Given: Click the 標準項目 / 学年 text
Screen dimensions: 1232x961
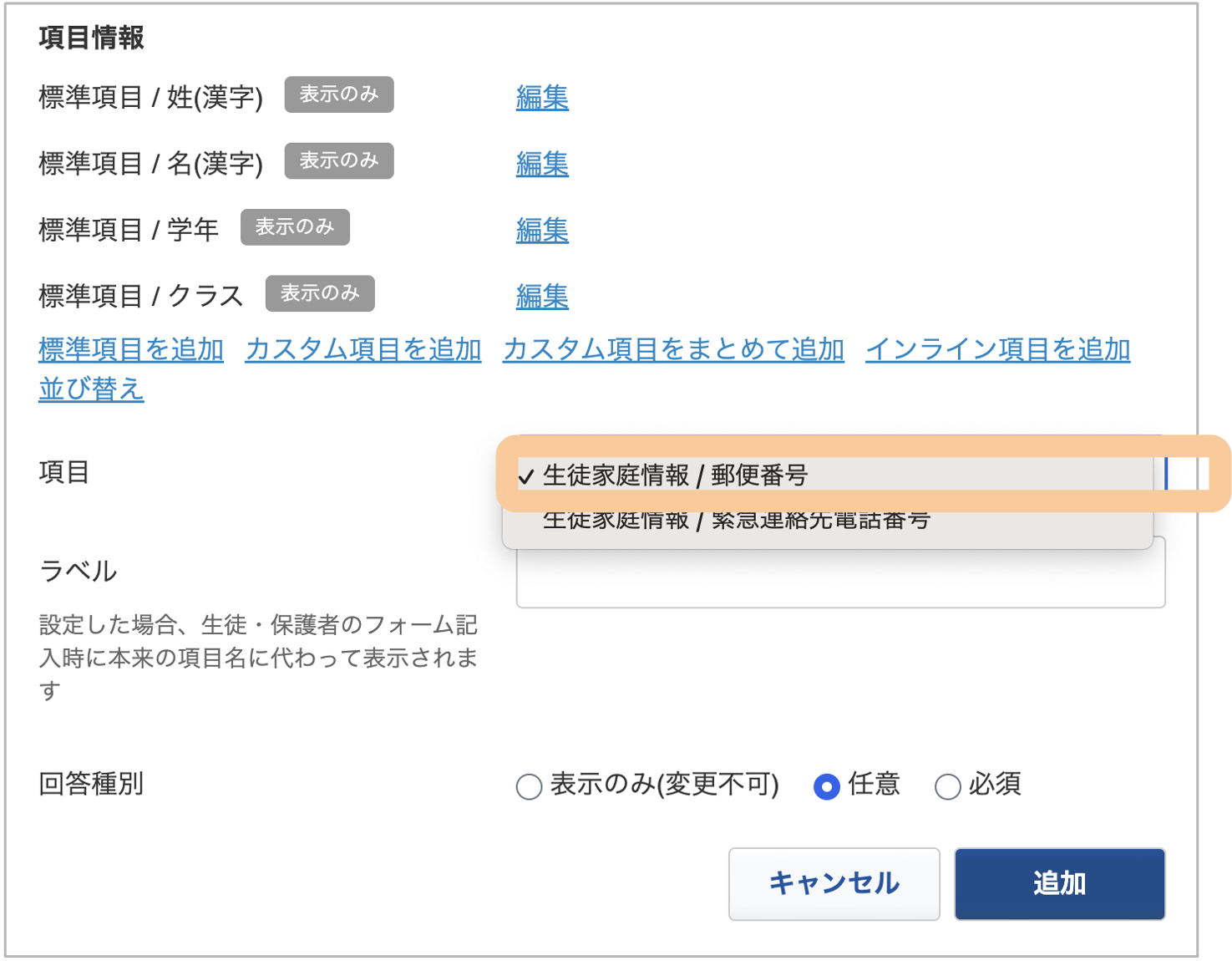Looking at the screenshot, I should point(129,229).
